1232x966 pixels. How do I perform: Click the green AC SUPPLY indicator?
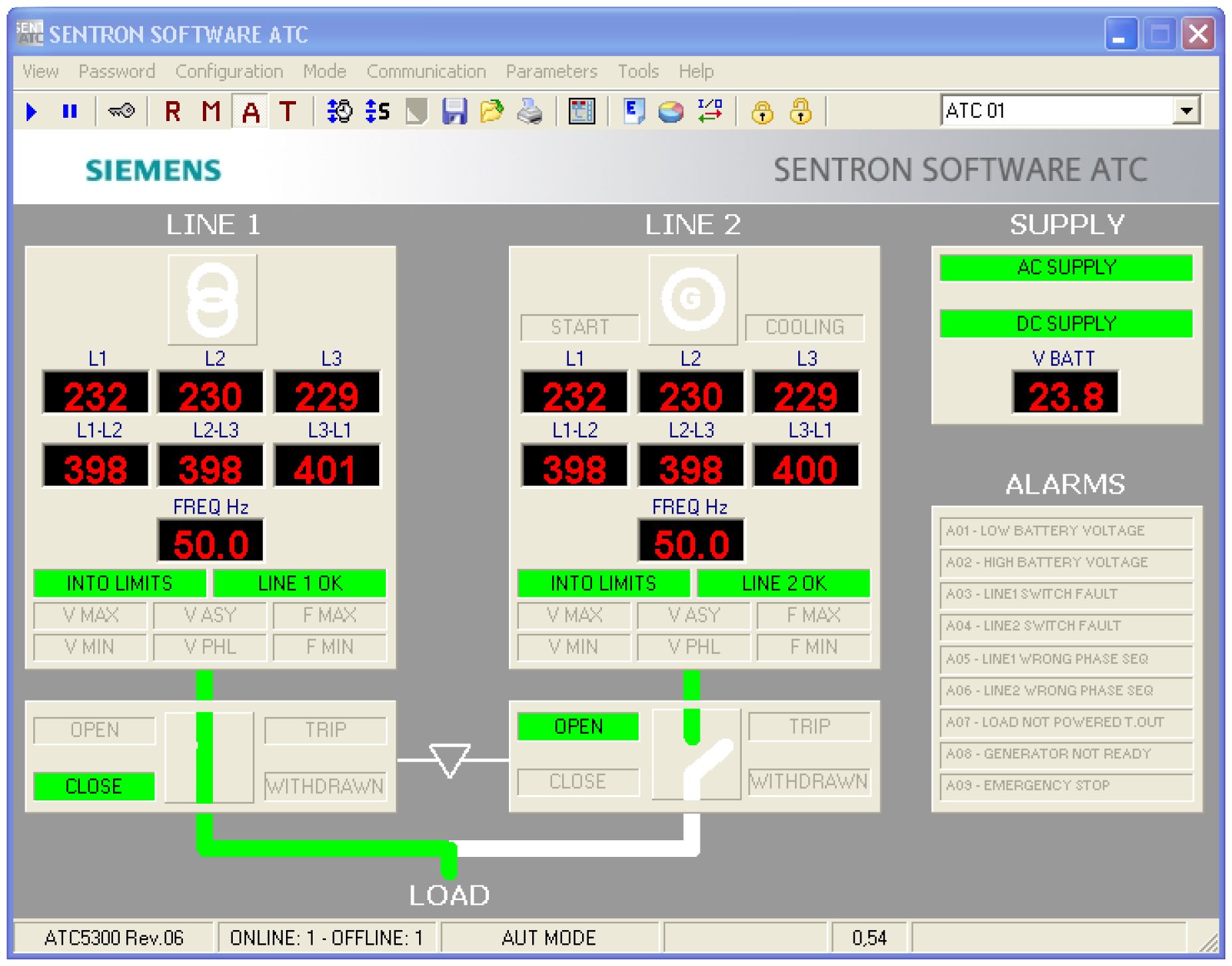point(1066,267)
